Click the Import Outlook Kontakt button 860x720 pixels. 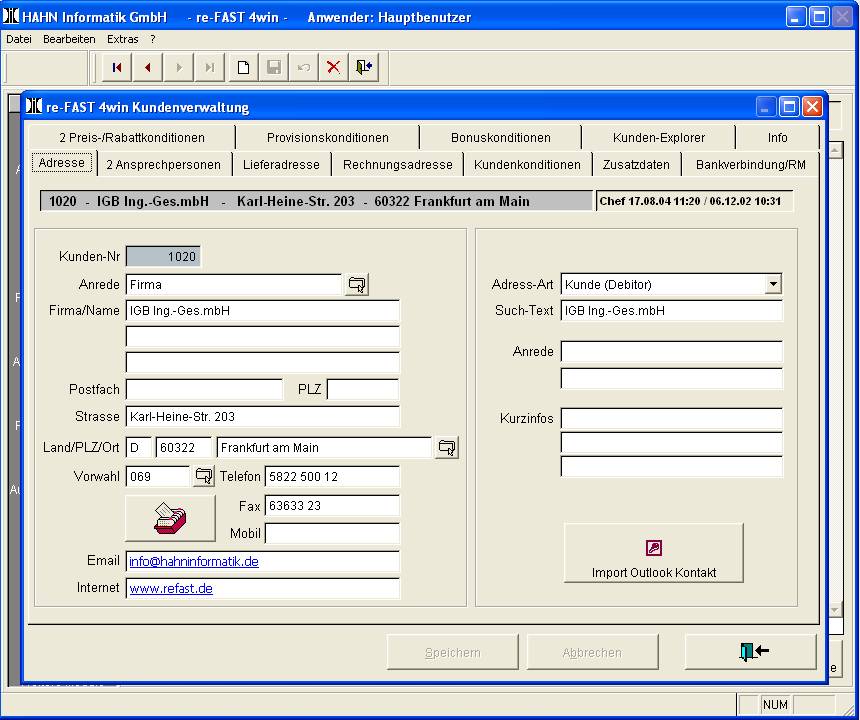click(654, 553)
